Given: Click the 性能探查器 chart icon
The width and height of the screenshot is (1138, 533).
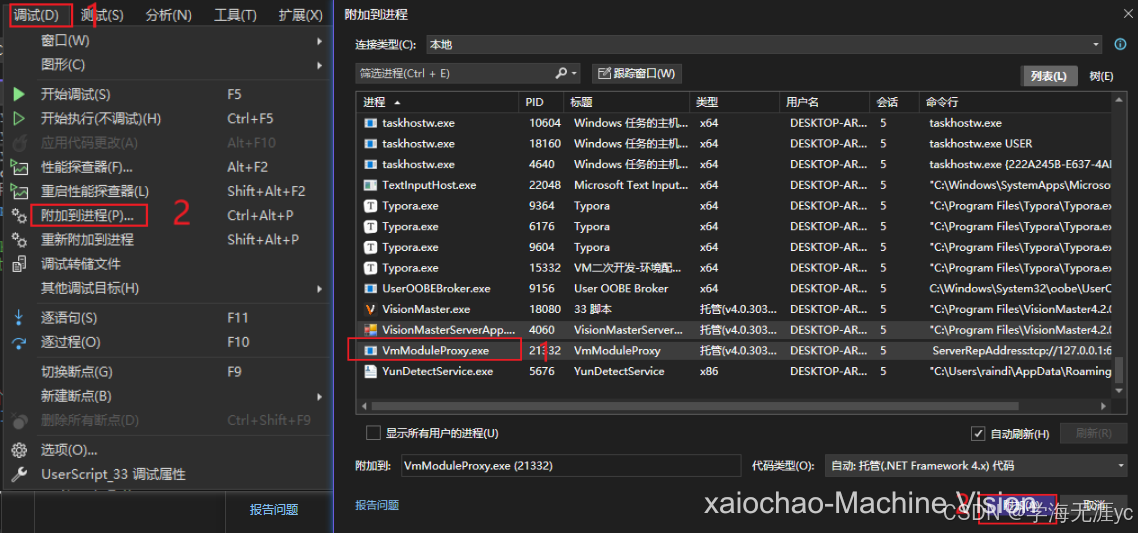Looking at the screenshot, I should tap(19, 168).
